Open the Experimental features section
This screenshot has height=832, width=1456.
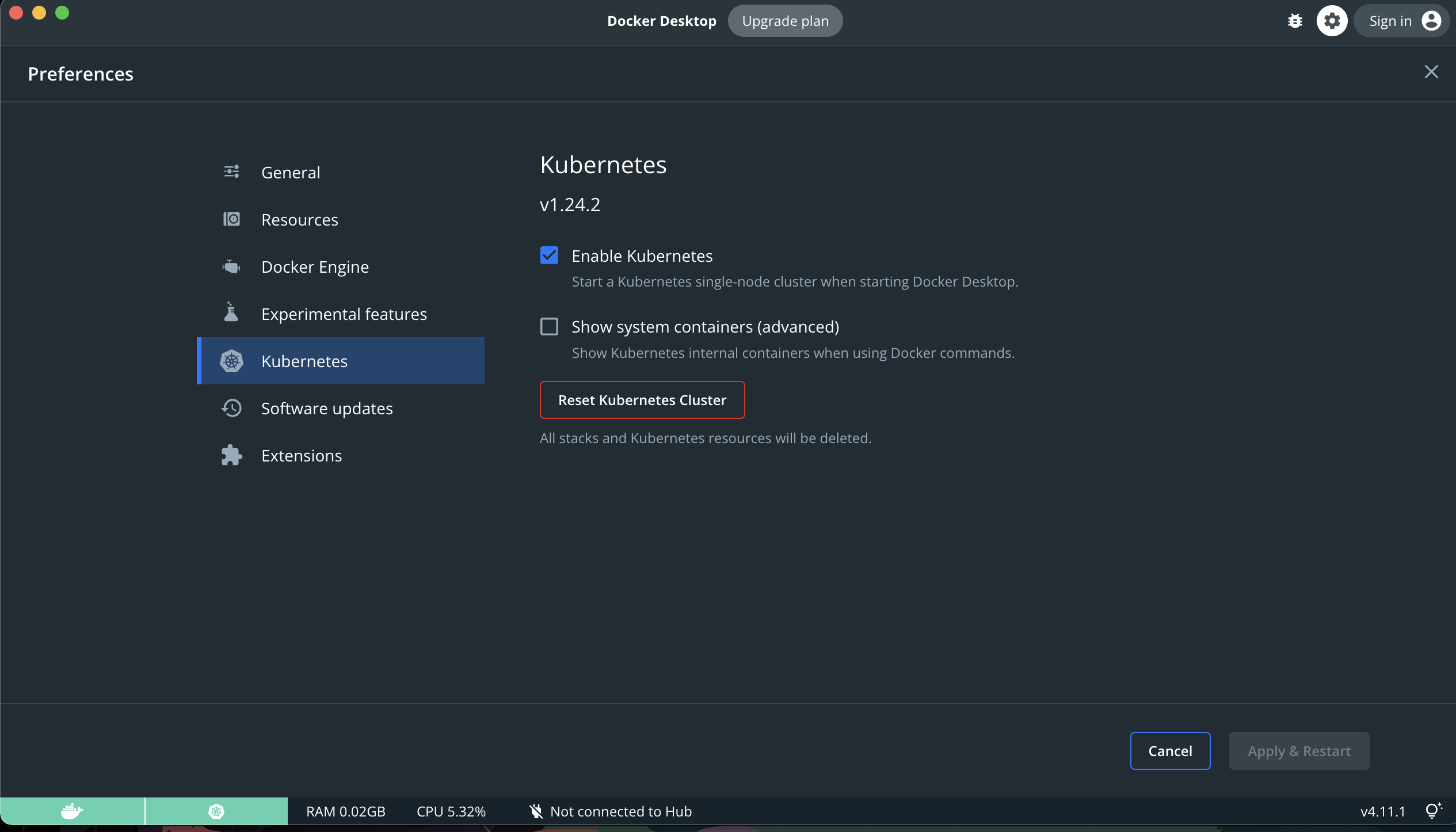[x=341, y=314]
